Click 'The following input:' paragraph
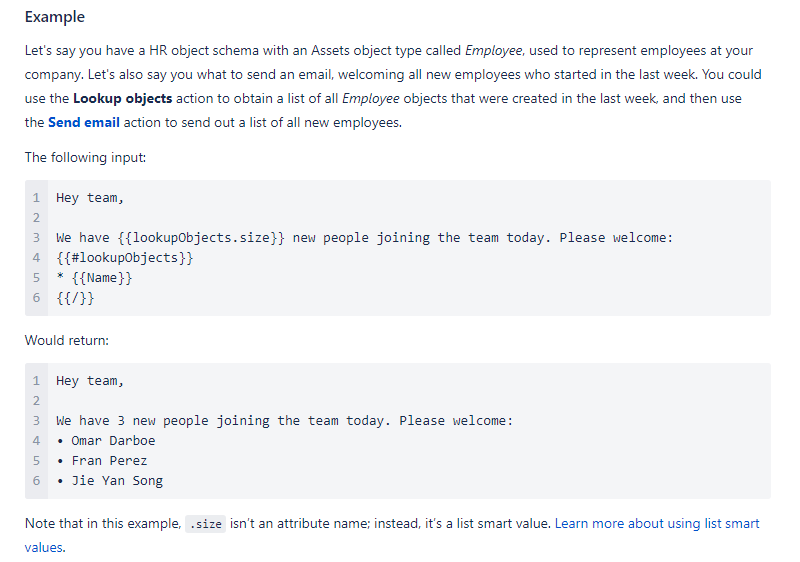The image size is (800, 562). (85, 158)
